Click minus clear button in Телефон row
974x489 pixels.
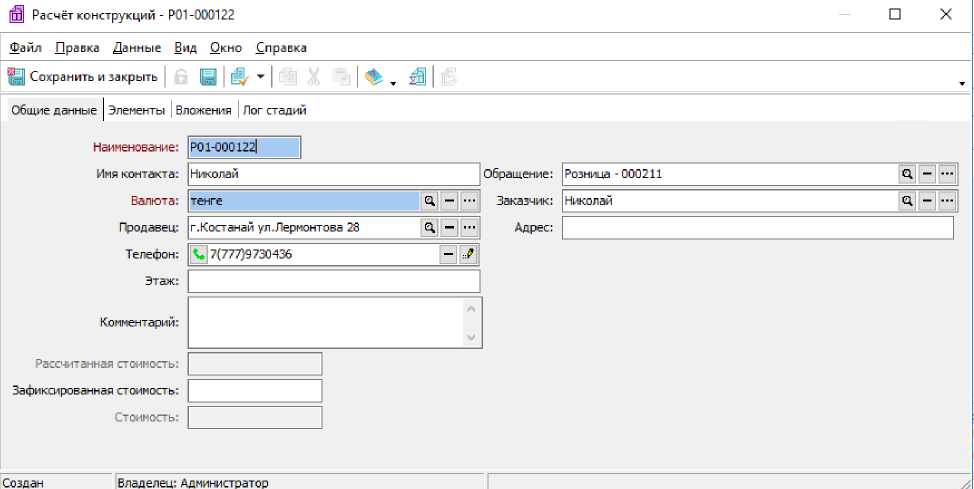[448, 254]
